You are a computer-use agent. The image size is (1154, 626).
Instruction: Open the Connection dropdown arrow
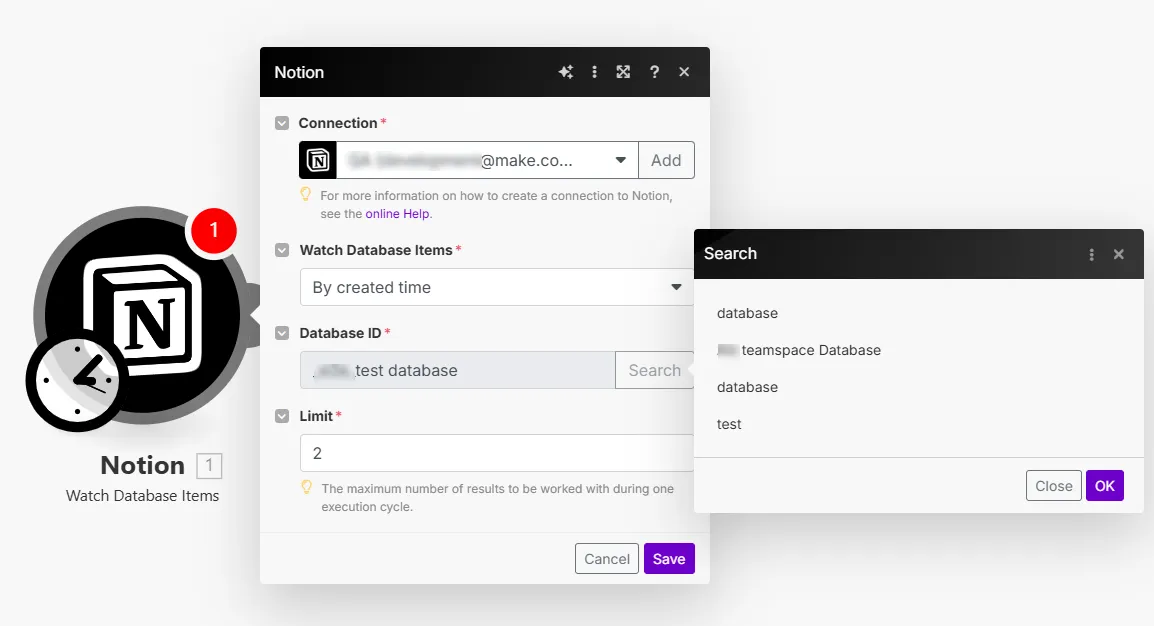click(620, 160)
